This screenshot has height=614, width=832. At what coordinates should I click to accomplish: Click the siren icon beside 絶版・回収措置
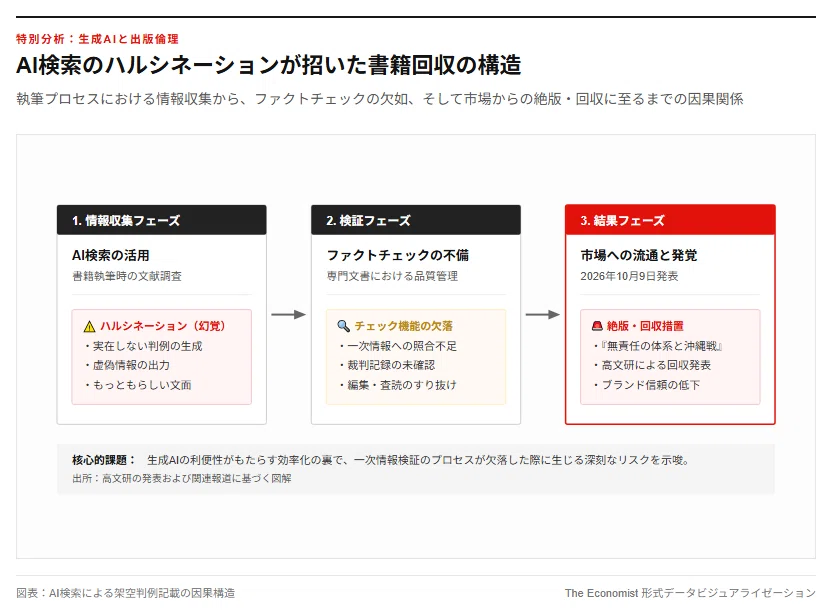click(x=597, y=326)
